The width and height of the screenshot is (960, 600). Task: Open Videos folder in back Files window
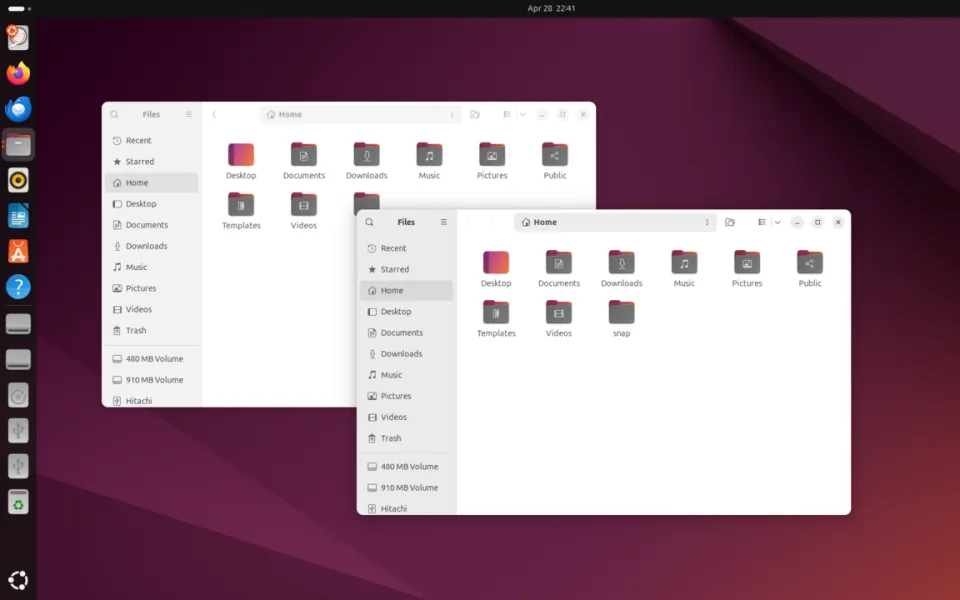(304, 211)
